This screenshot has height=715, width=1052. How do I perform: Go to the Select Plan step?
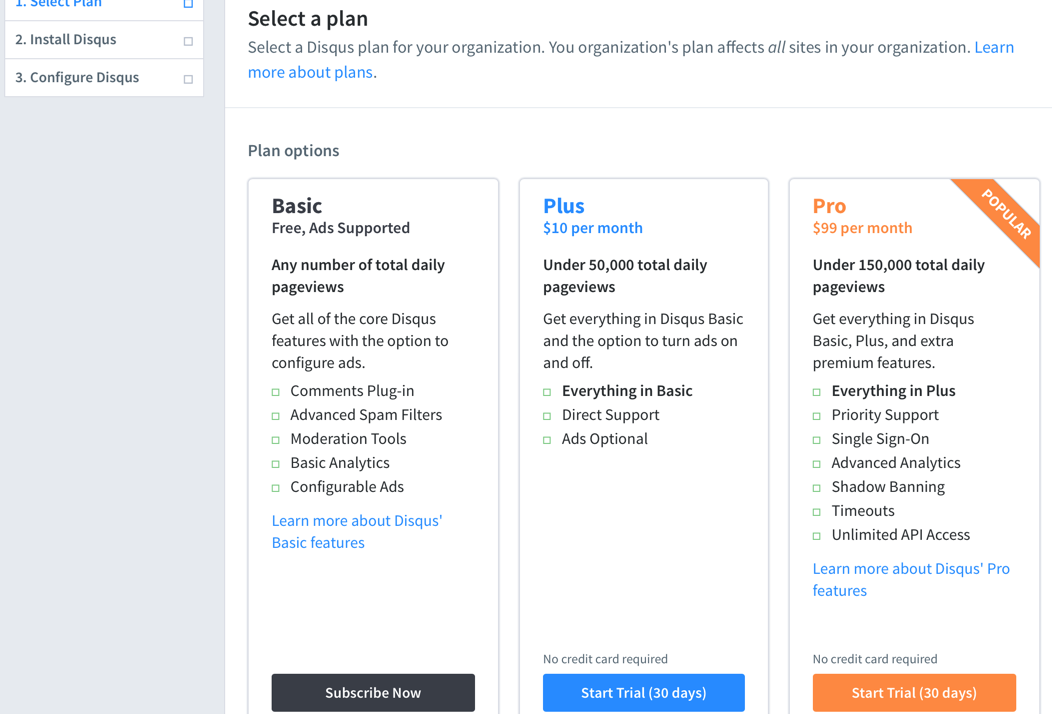click(x=58, y=4)
